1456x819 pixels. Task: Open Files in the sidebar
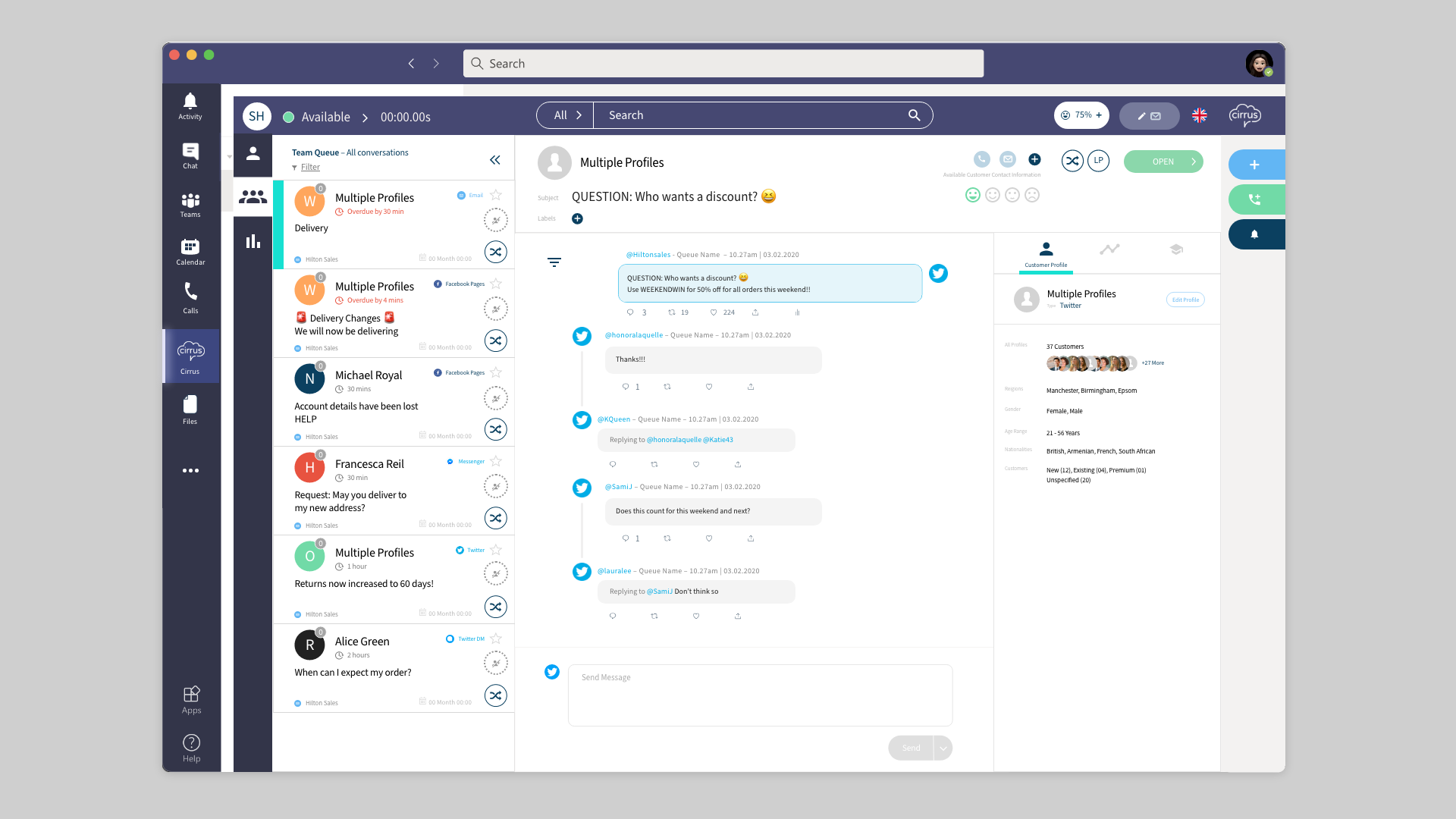pyautogui.click(x=190, y=409)
